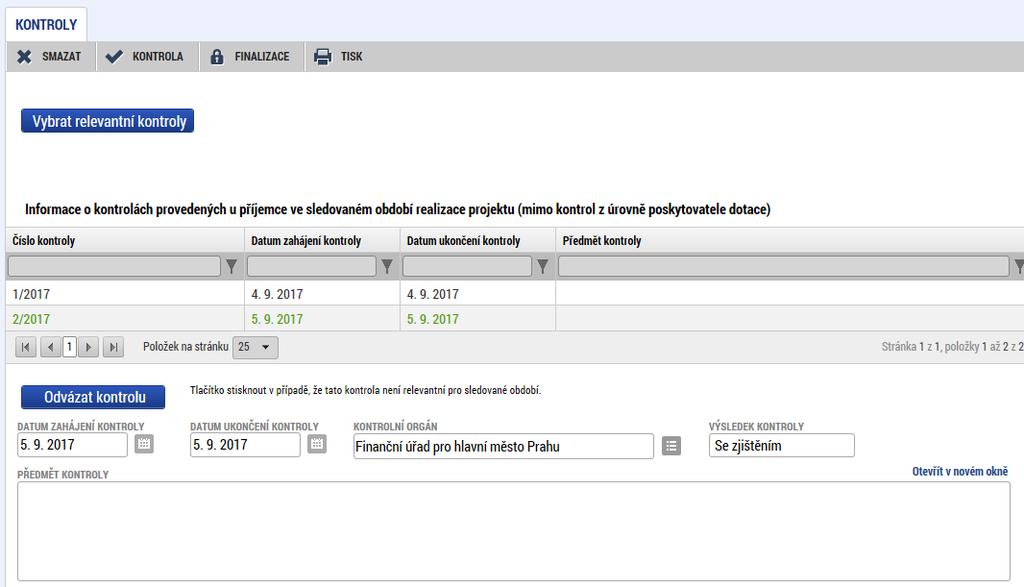The width and height of the screenshot is (1024, 587).
Task: Click Vybrat relevantní kontroly button
Action: 108,121
